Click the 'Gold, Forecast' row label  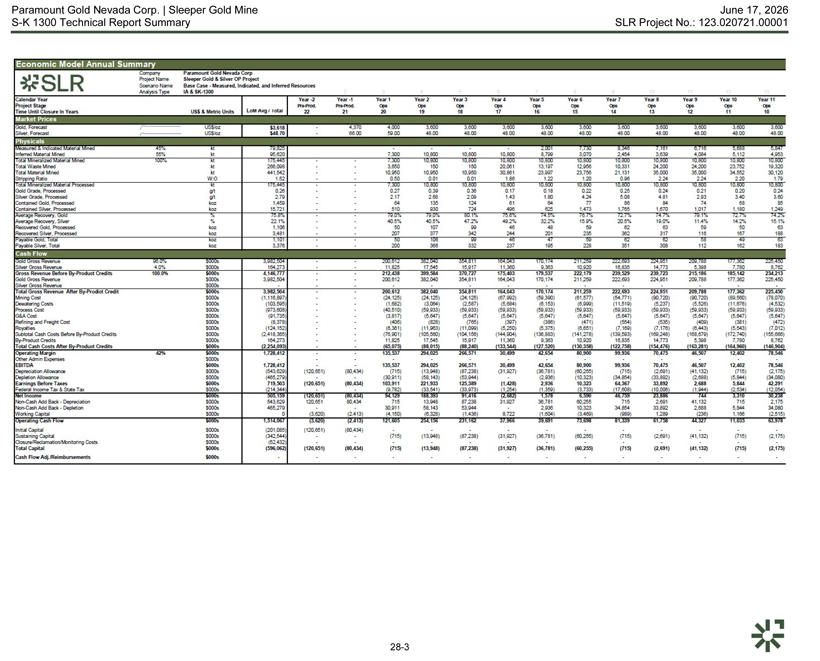[x=31, y=127]
